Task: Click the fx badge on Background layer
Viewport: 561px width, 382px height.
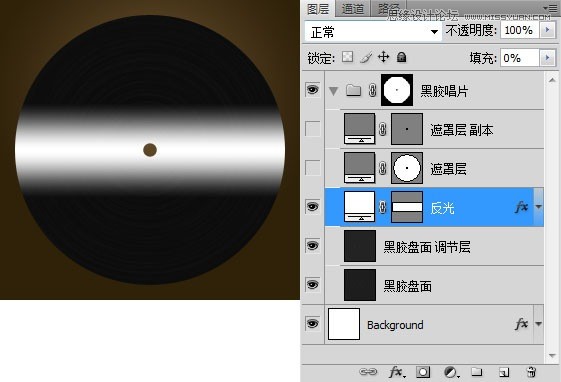Action: pos(522,324)
